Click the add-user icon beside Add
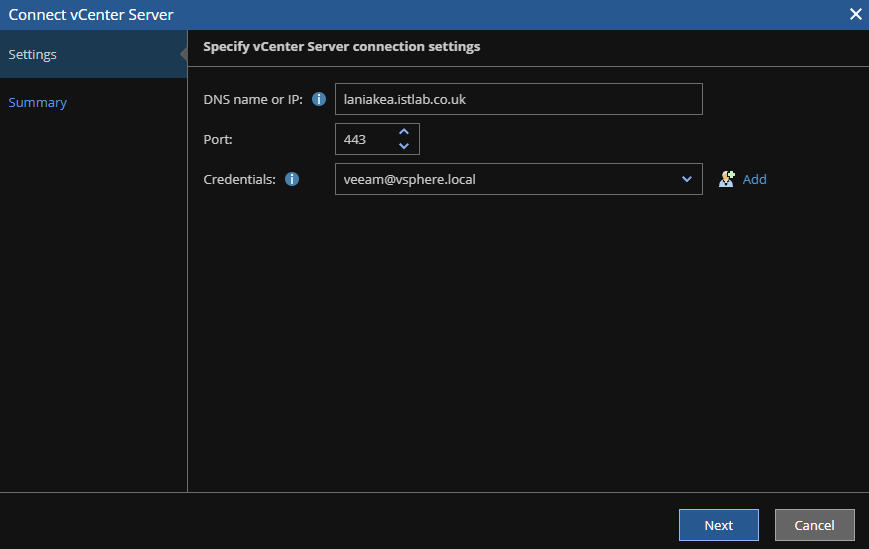869x549 pixels. point(727,179)
